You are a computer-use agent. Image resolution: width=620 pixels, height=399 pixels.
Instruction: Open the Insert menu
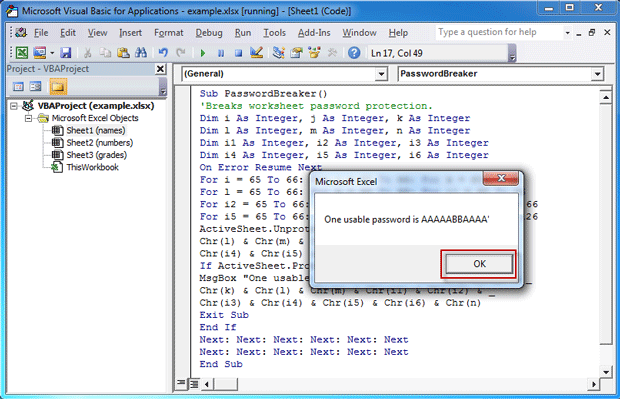[130, 33]
